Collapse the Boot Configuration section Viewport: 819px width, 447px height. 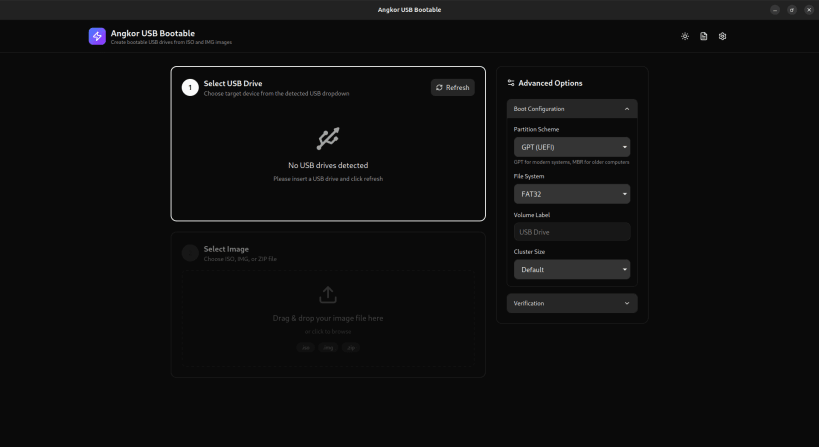[572, 109]
